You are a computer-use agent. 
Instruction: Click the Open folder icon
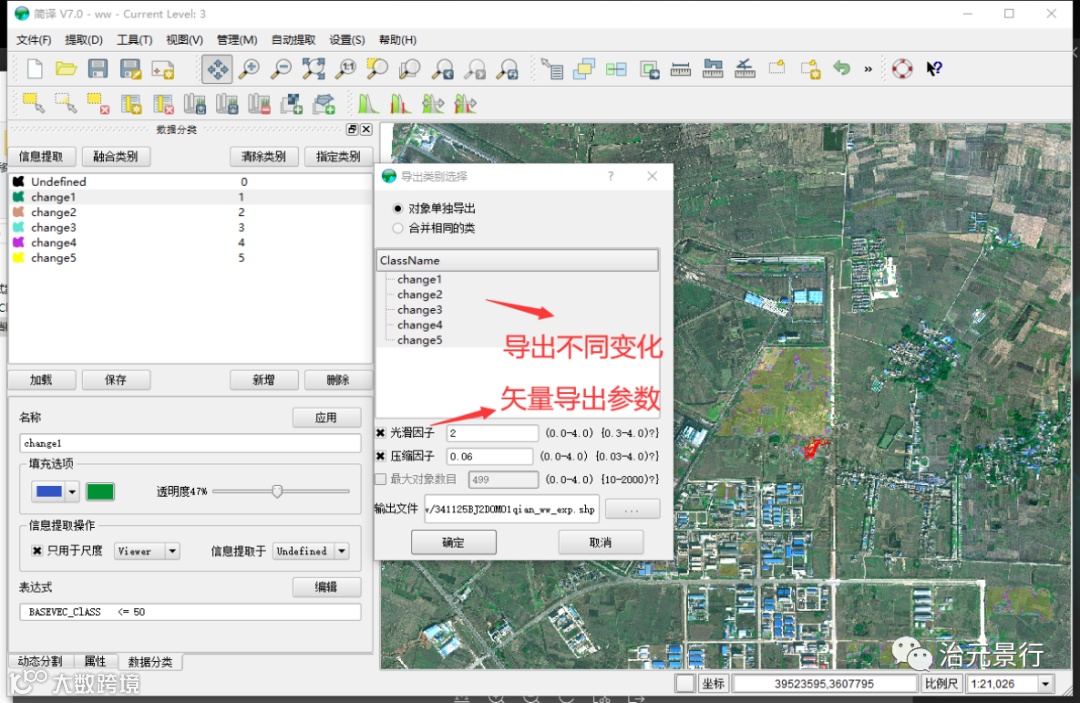coord(66,69)
